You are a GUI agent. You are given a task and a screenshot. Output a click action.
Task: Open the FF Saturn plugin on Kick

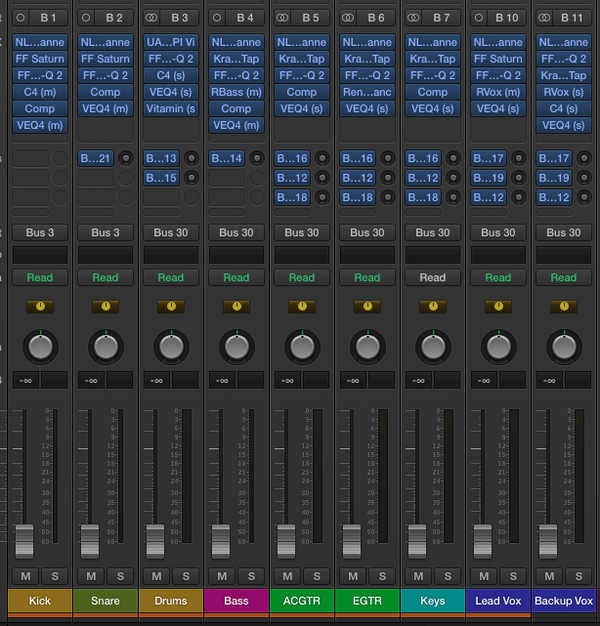[x=40, y=59]
